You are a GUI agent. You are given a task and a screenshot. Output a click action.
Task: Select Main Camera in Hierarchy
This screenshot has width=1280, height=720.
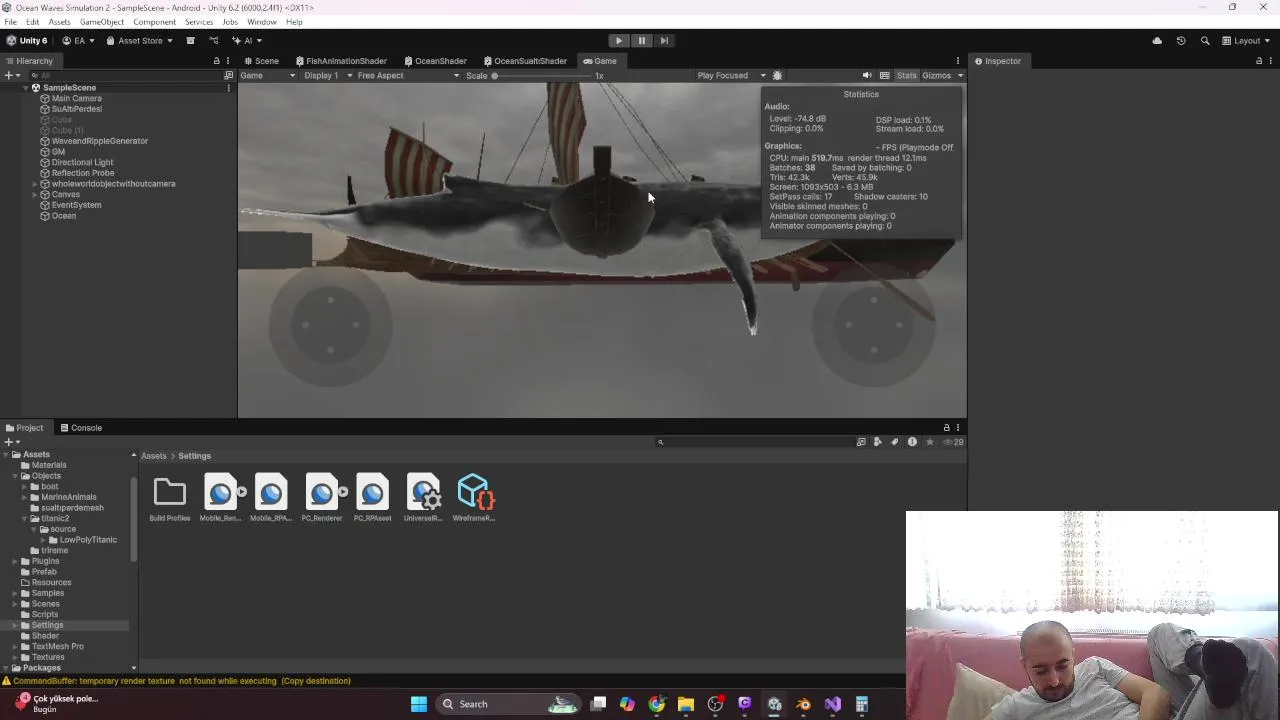[76, 98]
